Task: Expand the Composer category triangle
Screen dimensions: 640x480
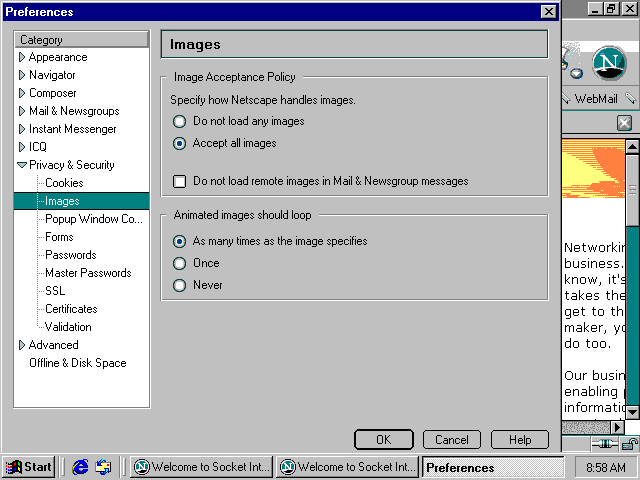Action: 22,93
